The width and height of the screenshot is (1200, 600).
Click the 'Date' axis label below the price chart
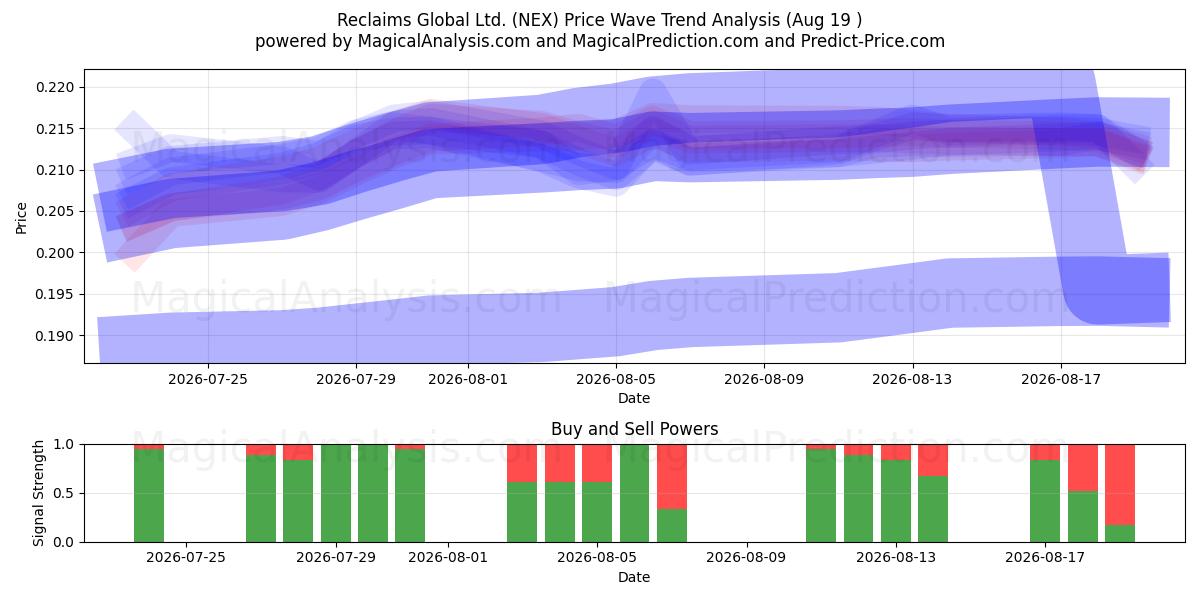[x=634, y=398]
